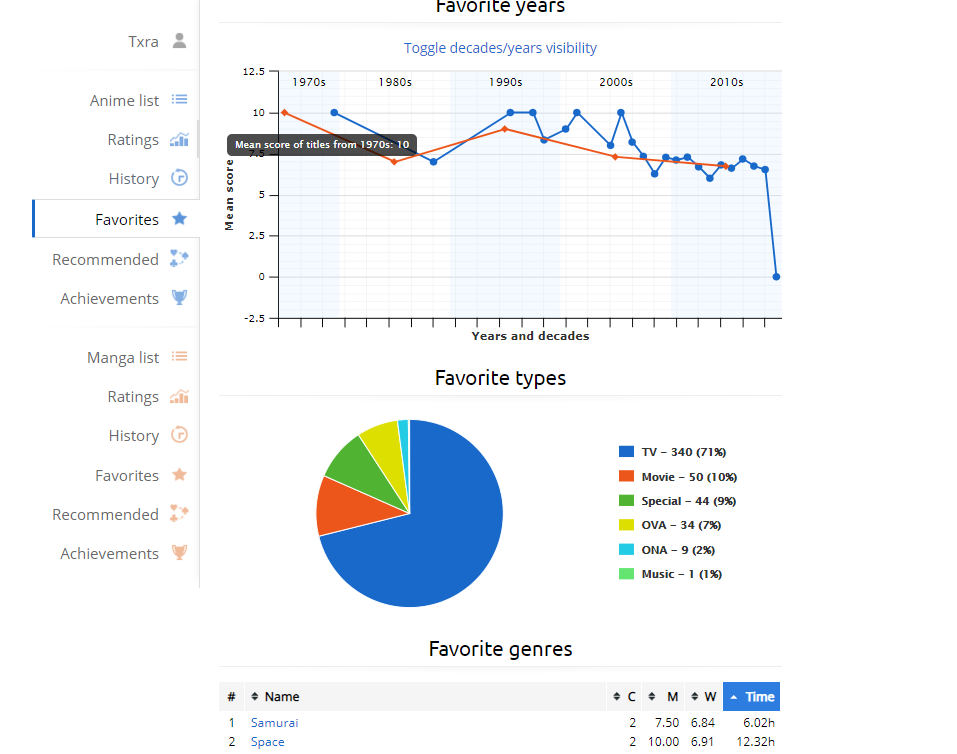Click the anime Achievements trophy icon
This screenshot has height=754, width=957.
tap(179, 298)
